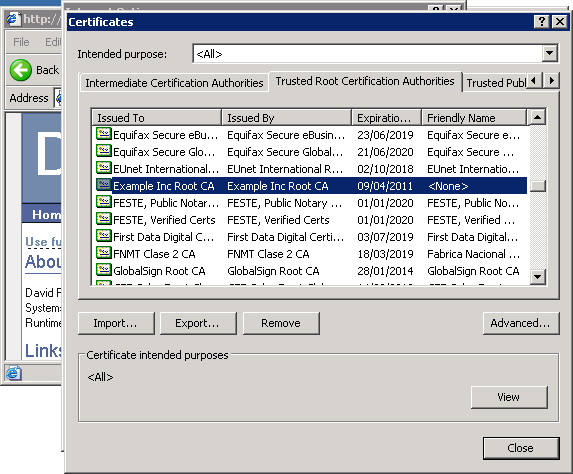Viewport: 573px width, 474px height.
Task: Click the Example Inc Root CA certificate icon
Action: coord(104,185)
